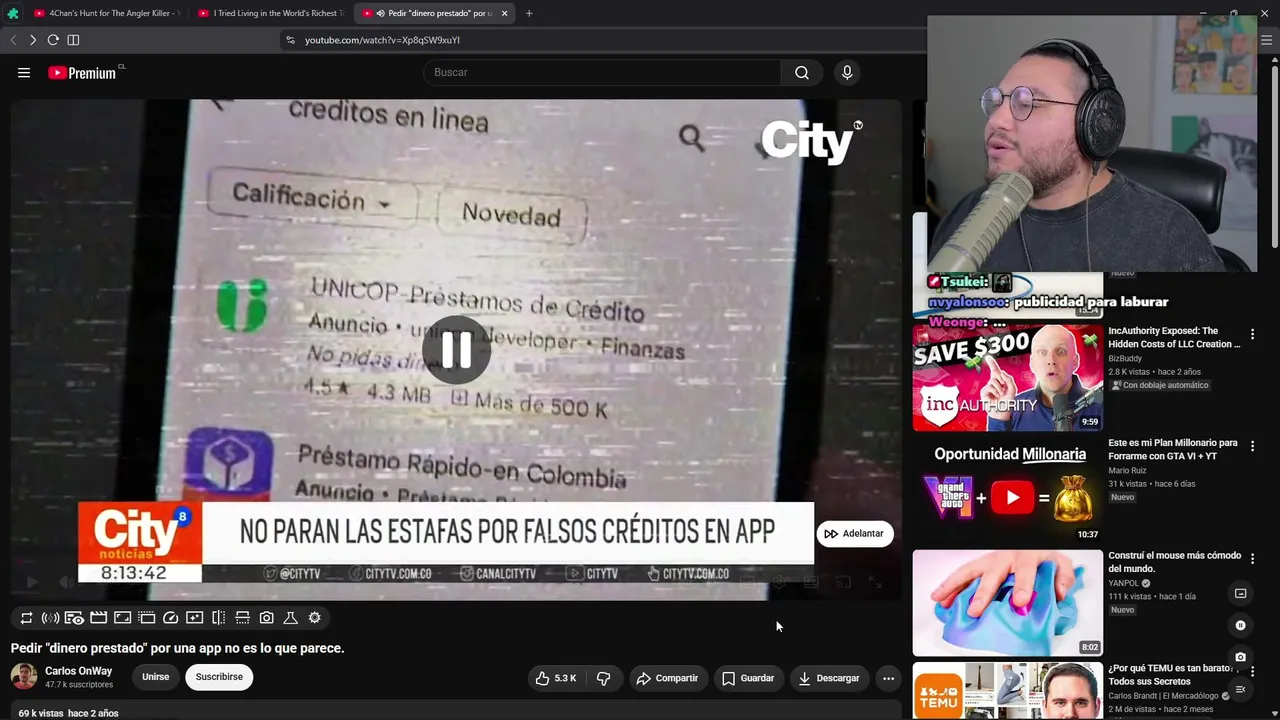Open options for the IncAuthority Exposed video
1280x720 pixels.
pyautogui.click(x=1252, y=334)
